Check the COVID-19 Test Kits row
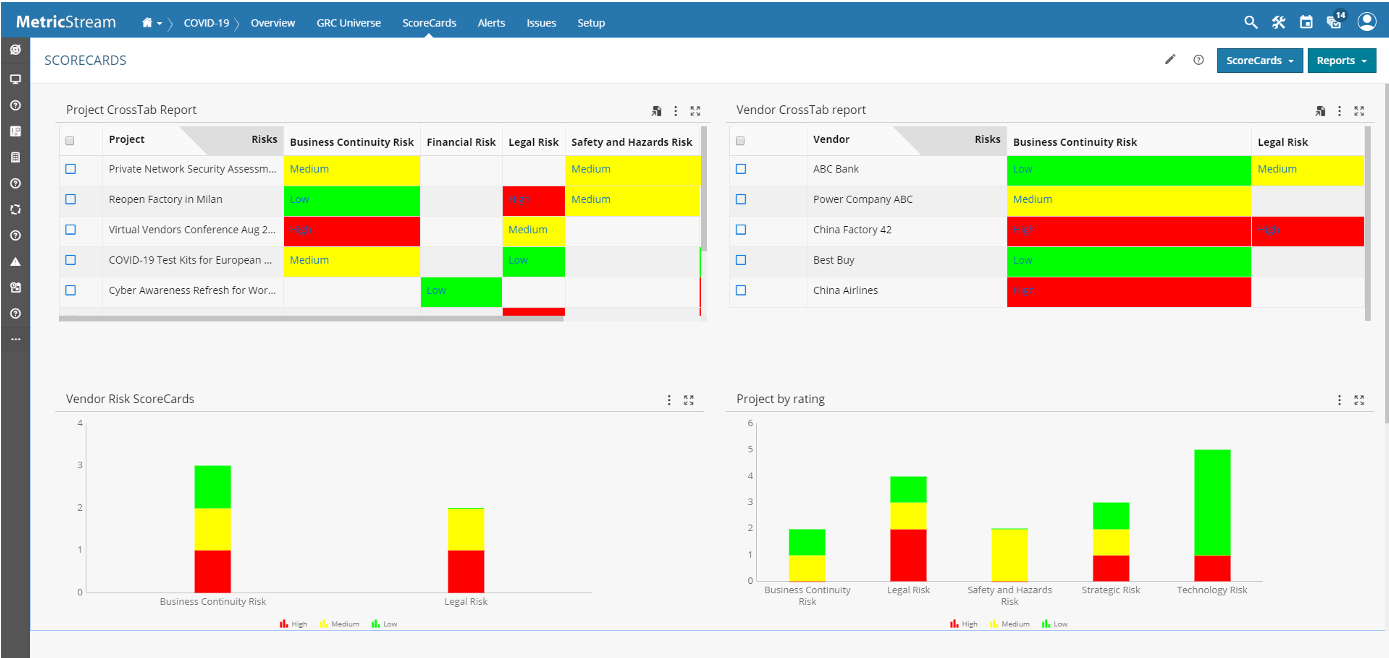This screenshot has height=658, width=1389. click(x=71, y=260)
